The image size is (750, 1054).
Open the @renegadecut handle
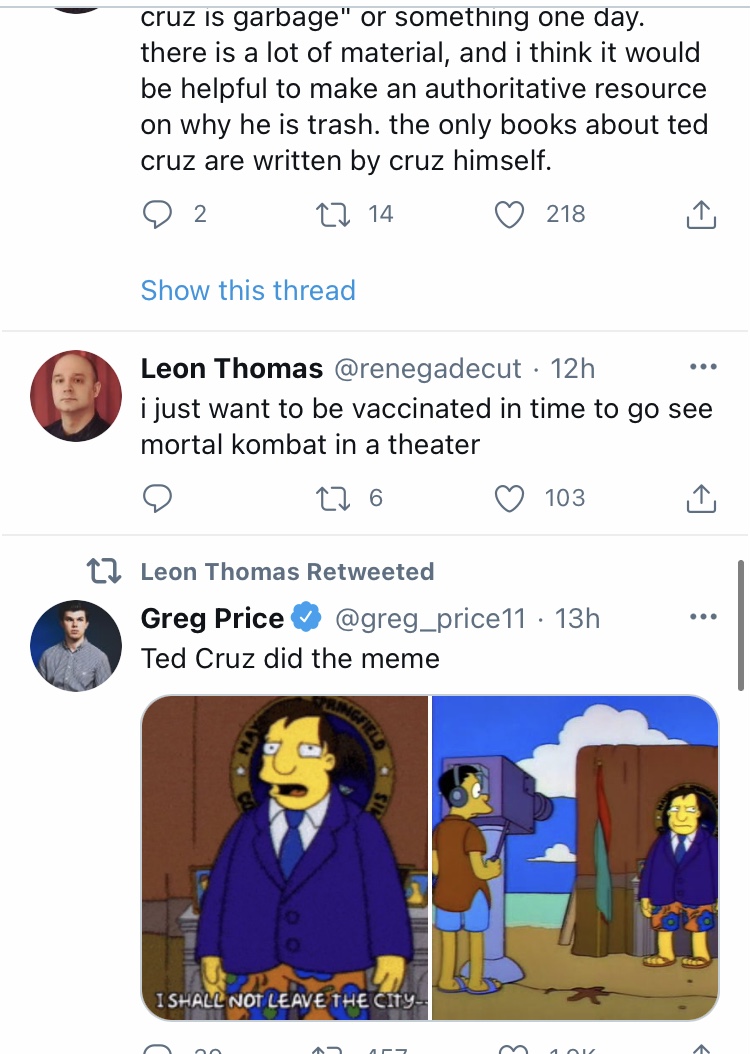[427, 368]
